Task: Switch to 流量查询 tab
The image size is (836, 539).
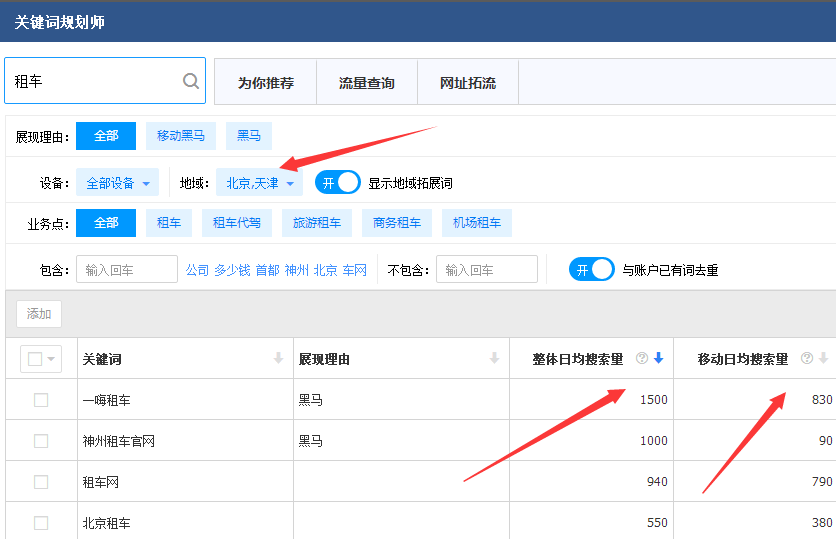Action: tap(367, 83)
